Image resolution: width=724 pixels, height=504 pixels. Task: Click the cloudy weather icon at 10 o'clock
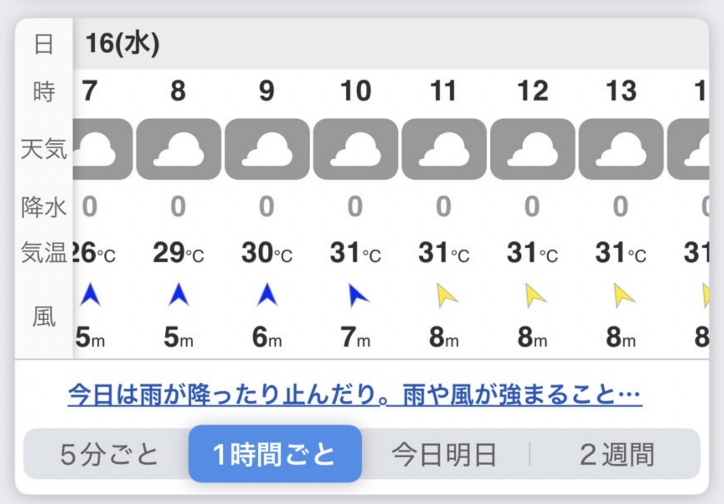(356, 149)
